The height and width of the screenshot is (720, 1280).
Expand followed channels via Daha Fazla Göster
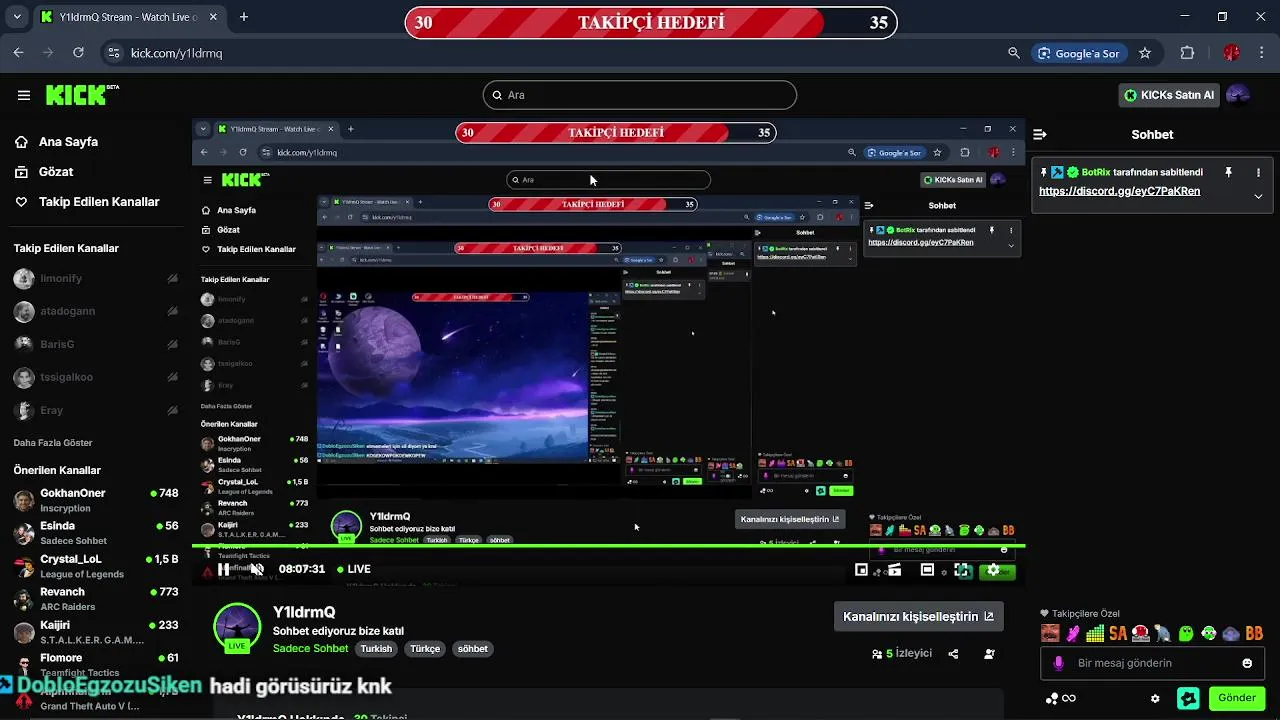click(x=53, y=443)
